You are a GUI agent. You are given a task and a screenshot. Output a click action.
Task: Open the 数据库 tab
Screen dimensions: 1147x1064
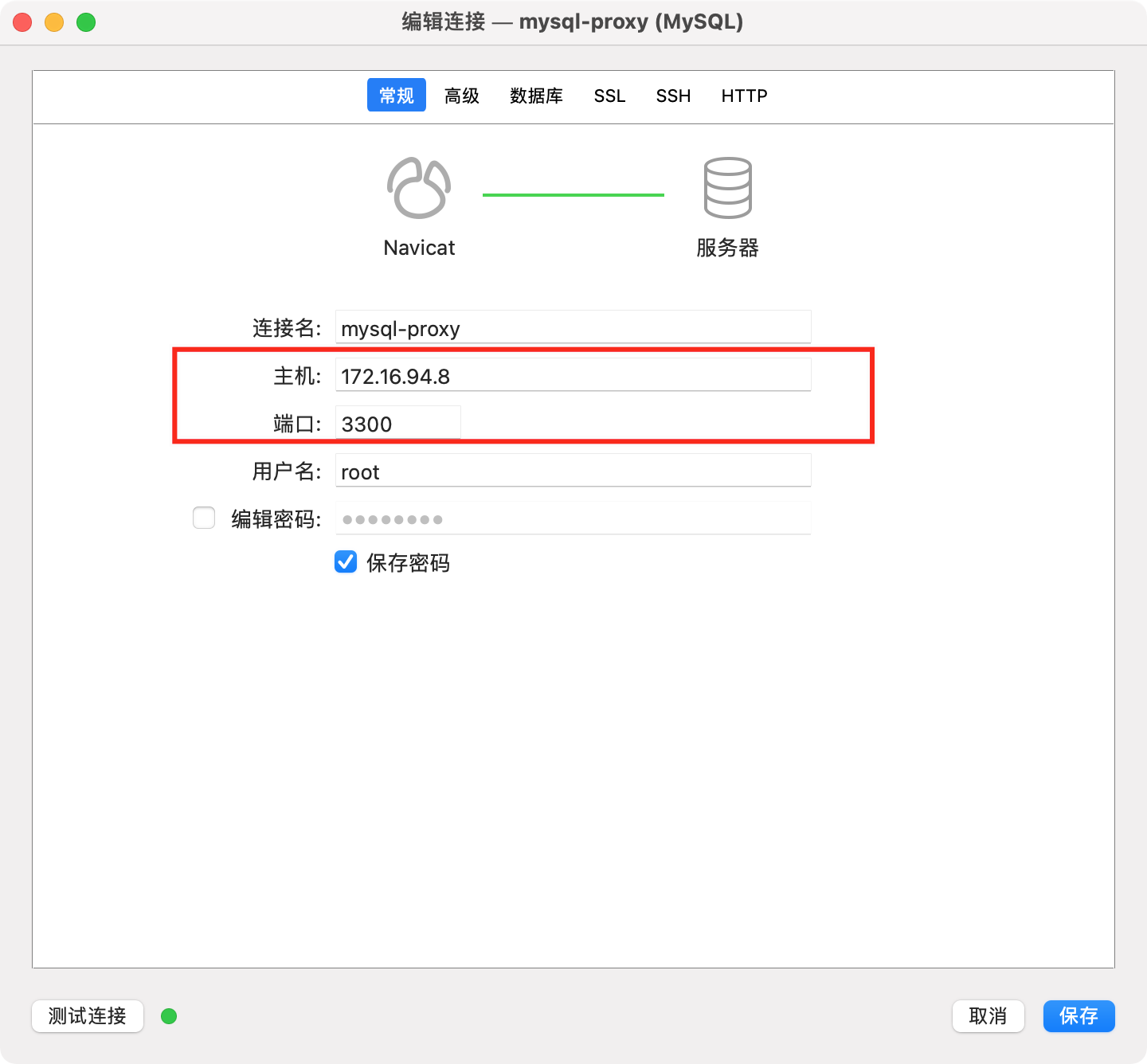click(x=536, y=96)
